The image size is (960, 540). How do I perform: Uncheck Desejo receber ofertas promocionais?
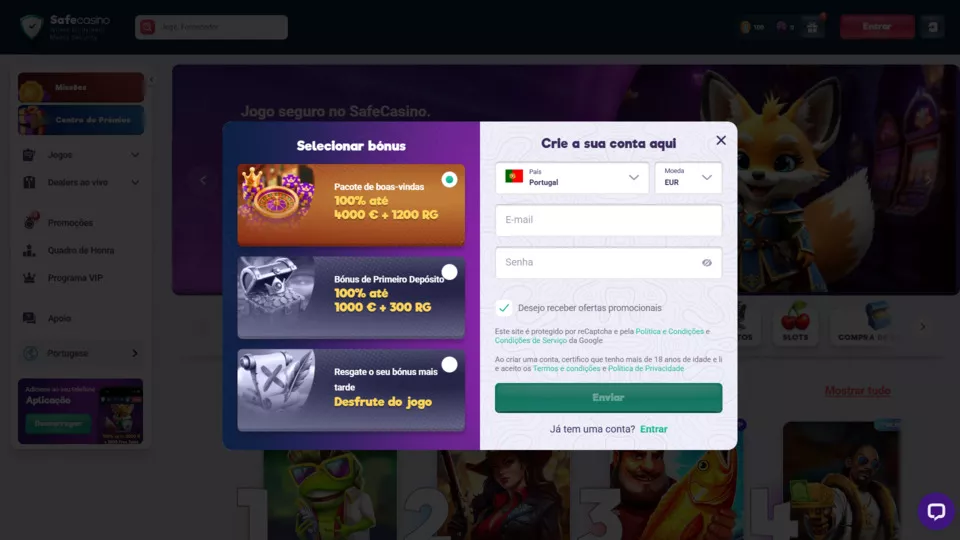[x=504, y=308]
